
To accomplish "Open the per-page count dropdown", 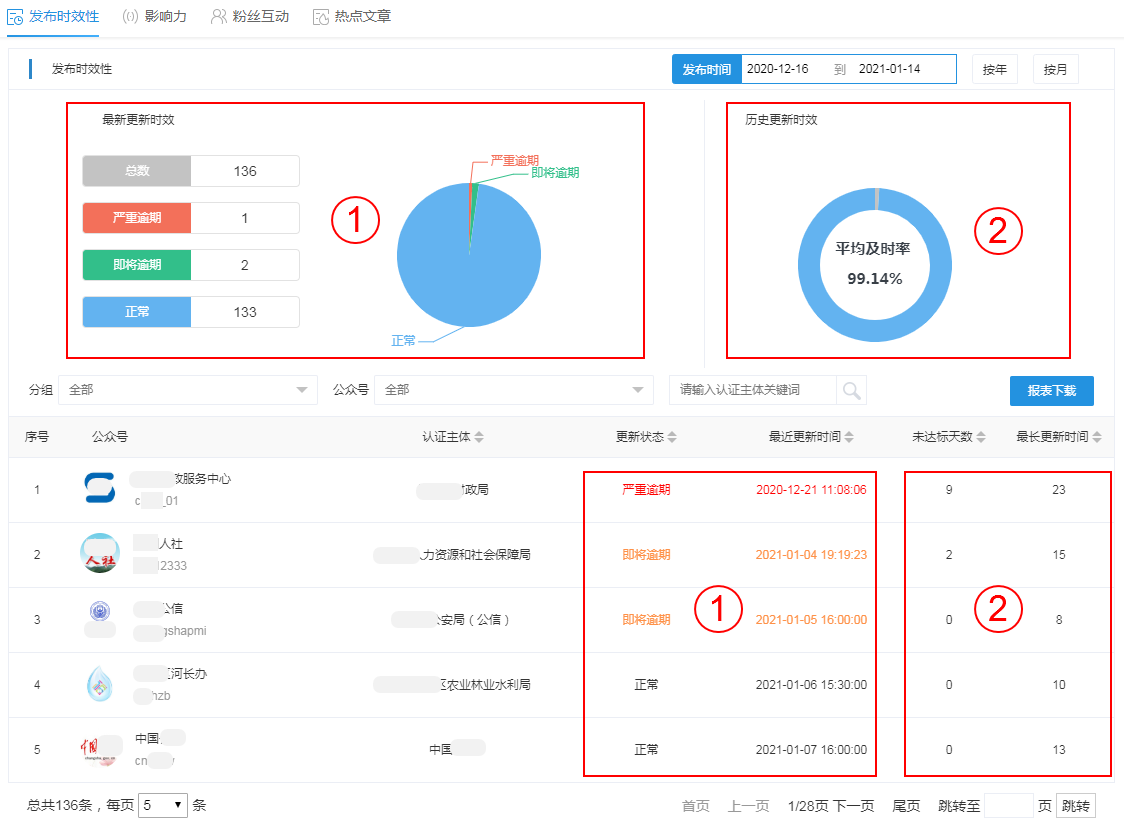I will click(x=163, y=804).
